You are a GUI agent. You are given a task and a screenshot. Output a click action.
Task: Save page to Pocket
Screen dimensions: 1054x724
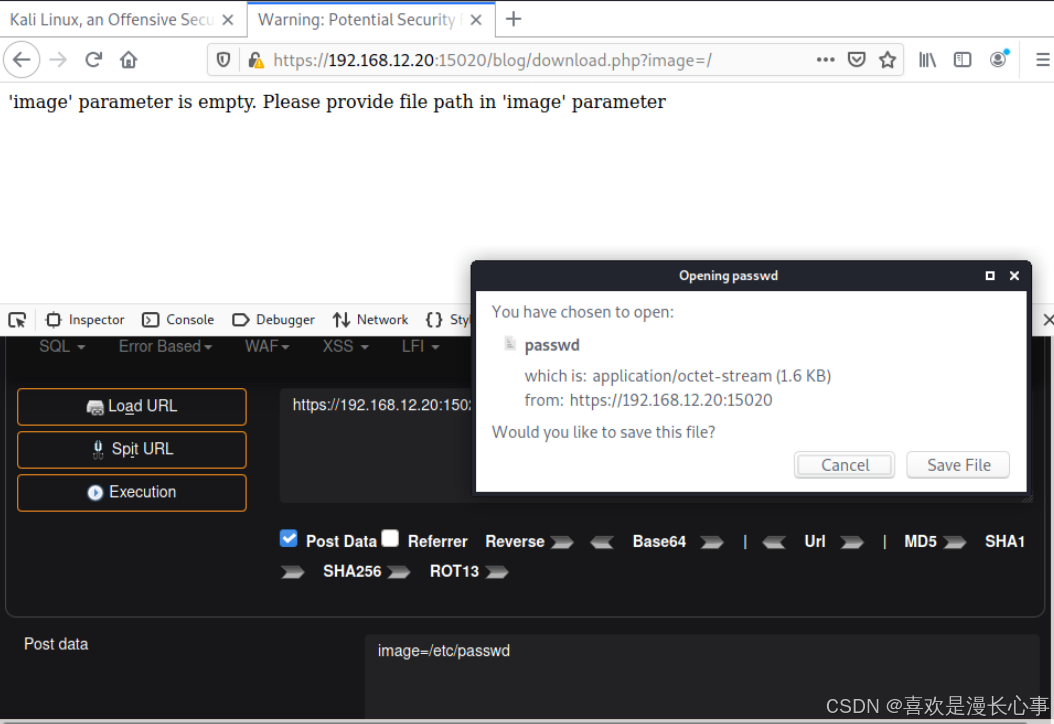856,60
